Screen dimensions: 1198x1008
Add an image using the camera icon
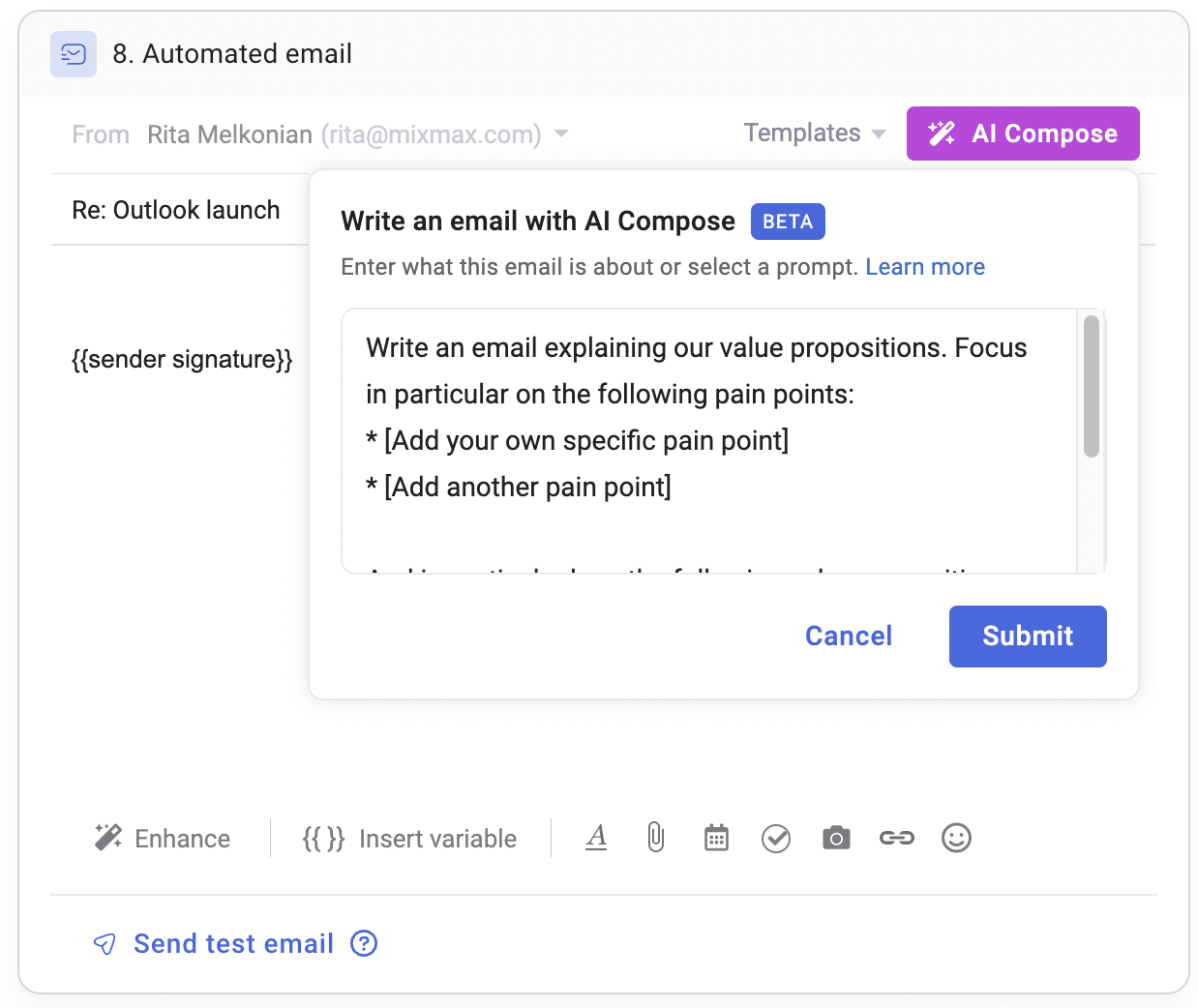(x=836, y=838)
